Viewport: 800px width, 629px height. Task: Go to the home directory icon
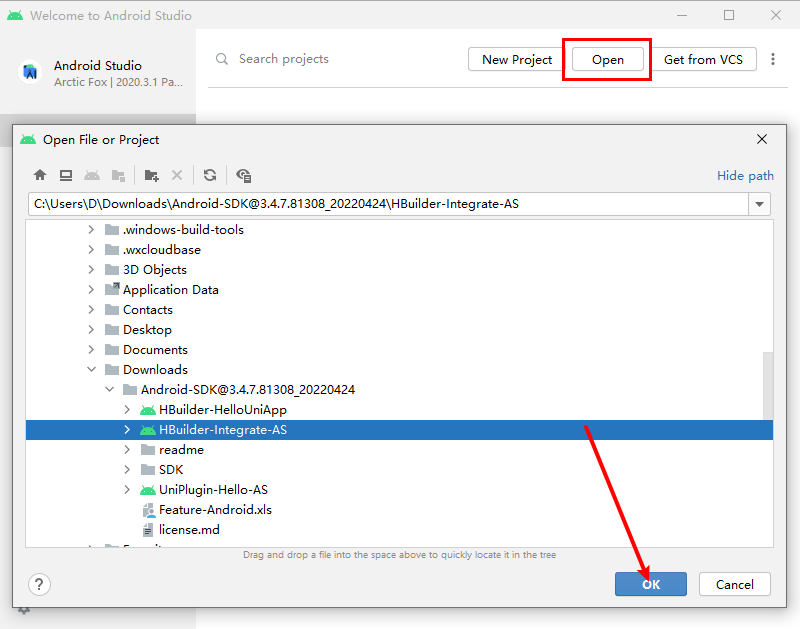tap(40, 175)
